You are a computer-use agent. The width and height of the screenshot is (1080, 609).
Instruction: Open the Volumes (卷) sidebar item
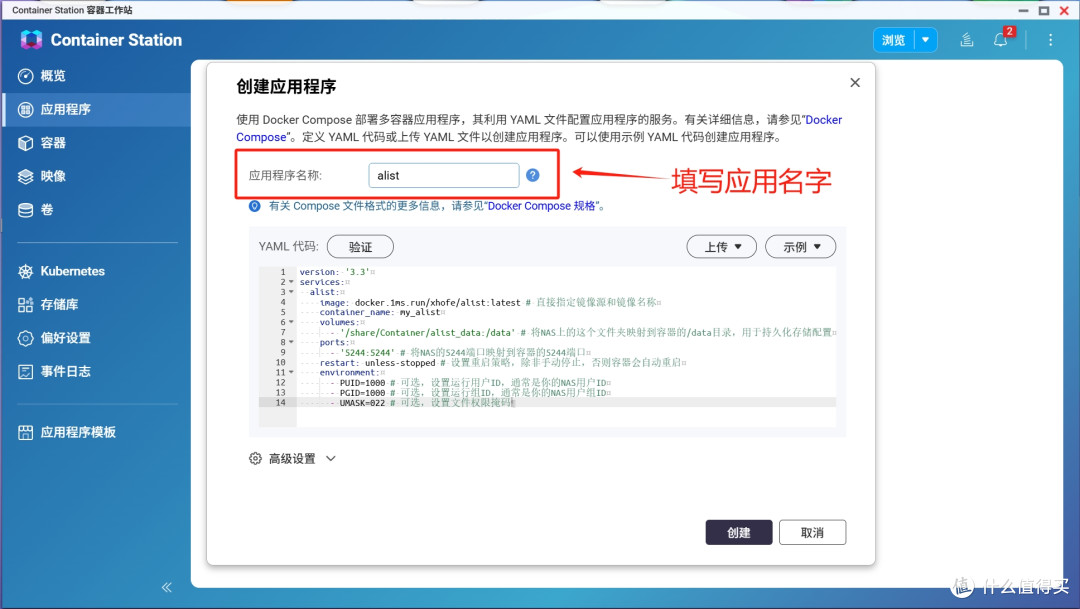click(96, 209)
